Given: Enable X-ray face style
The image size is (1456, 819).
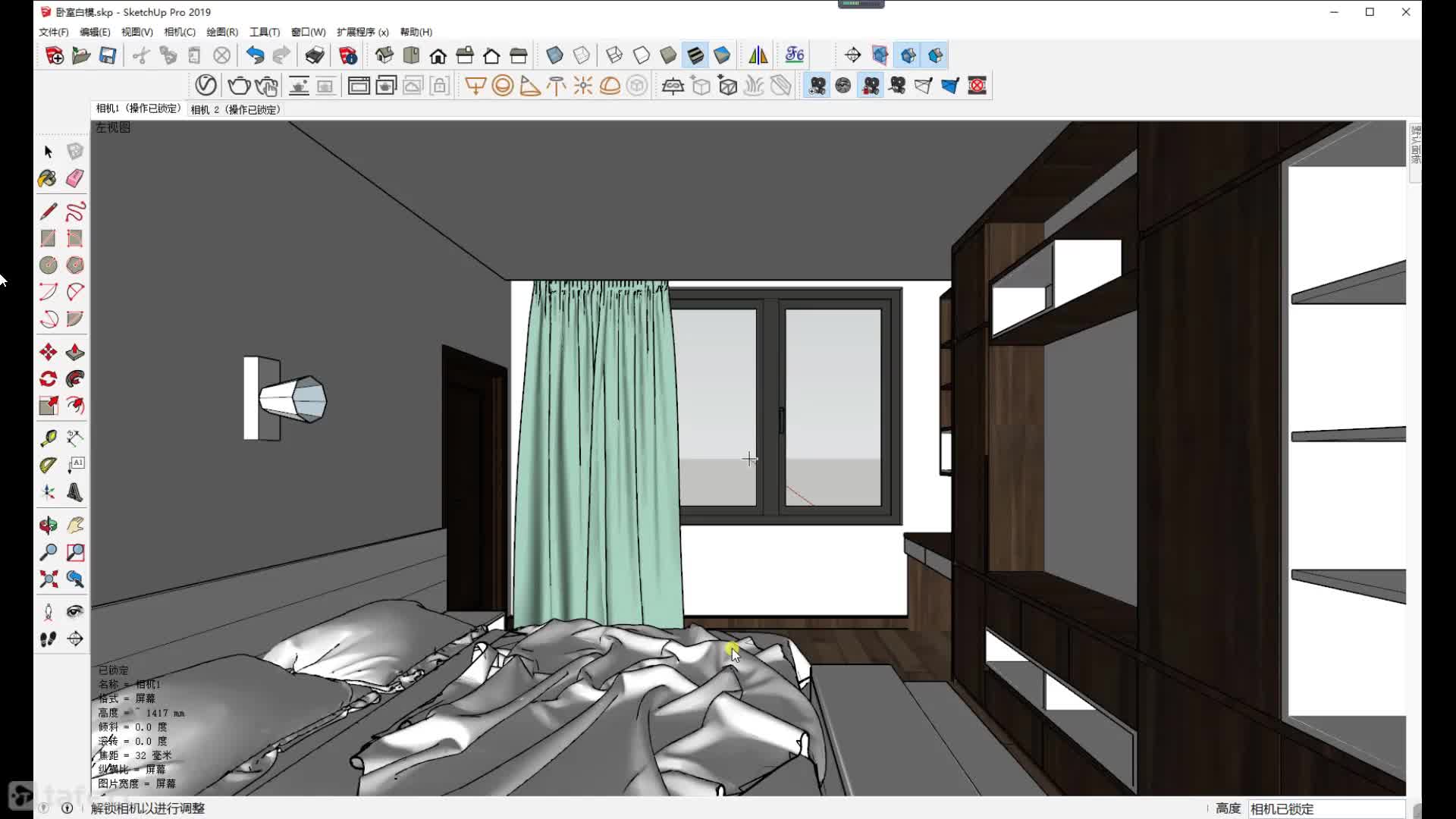Looking at the screenshot, I should pos(554,55).
